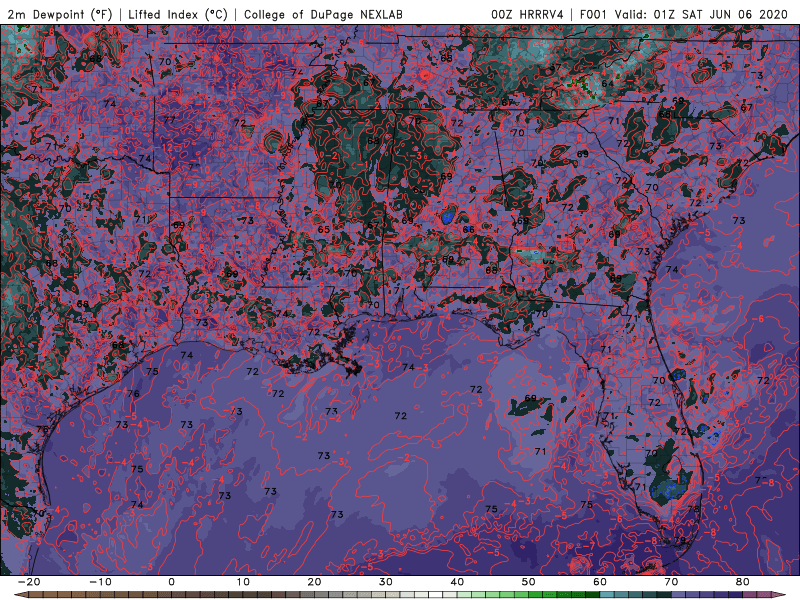Click the '10' colorbar scale label
Screen dimensions: 800x600
[243, 582]
